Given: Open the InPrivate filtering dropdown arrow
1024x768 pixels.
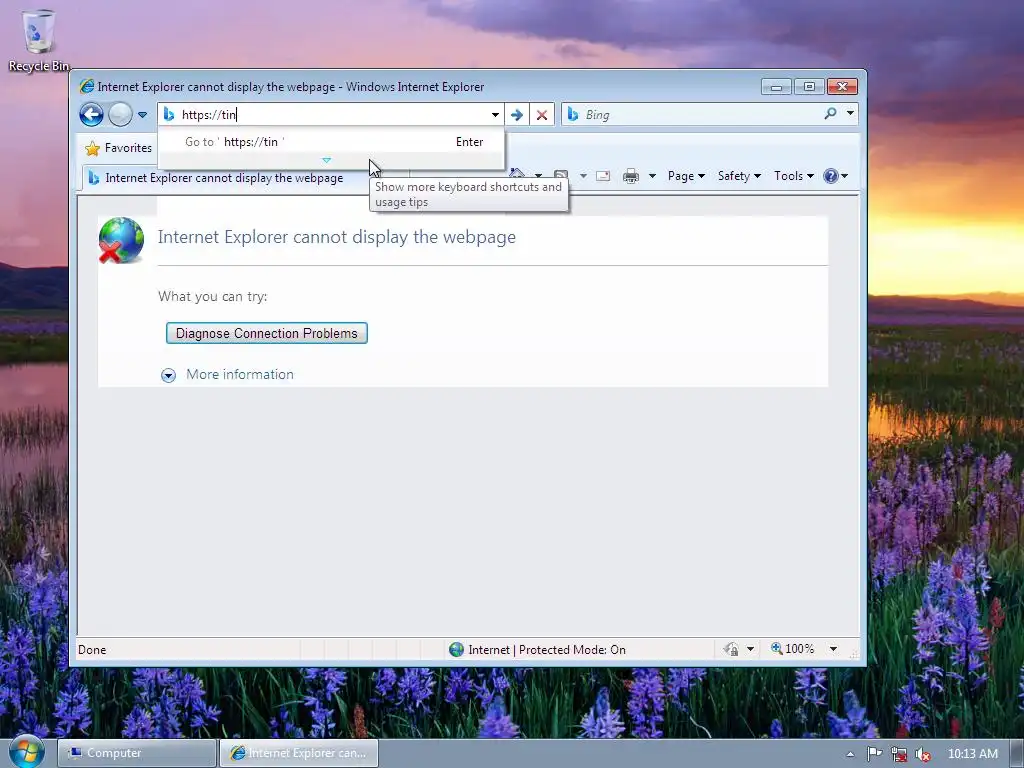Looking at the screenshot, I should (750, 649).
